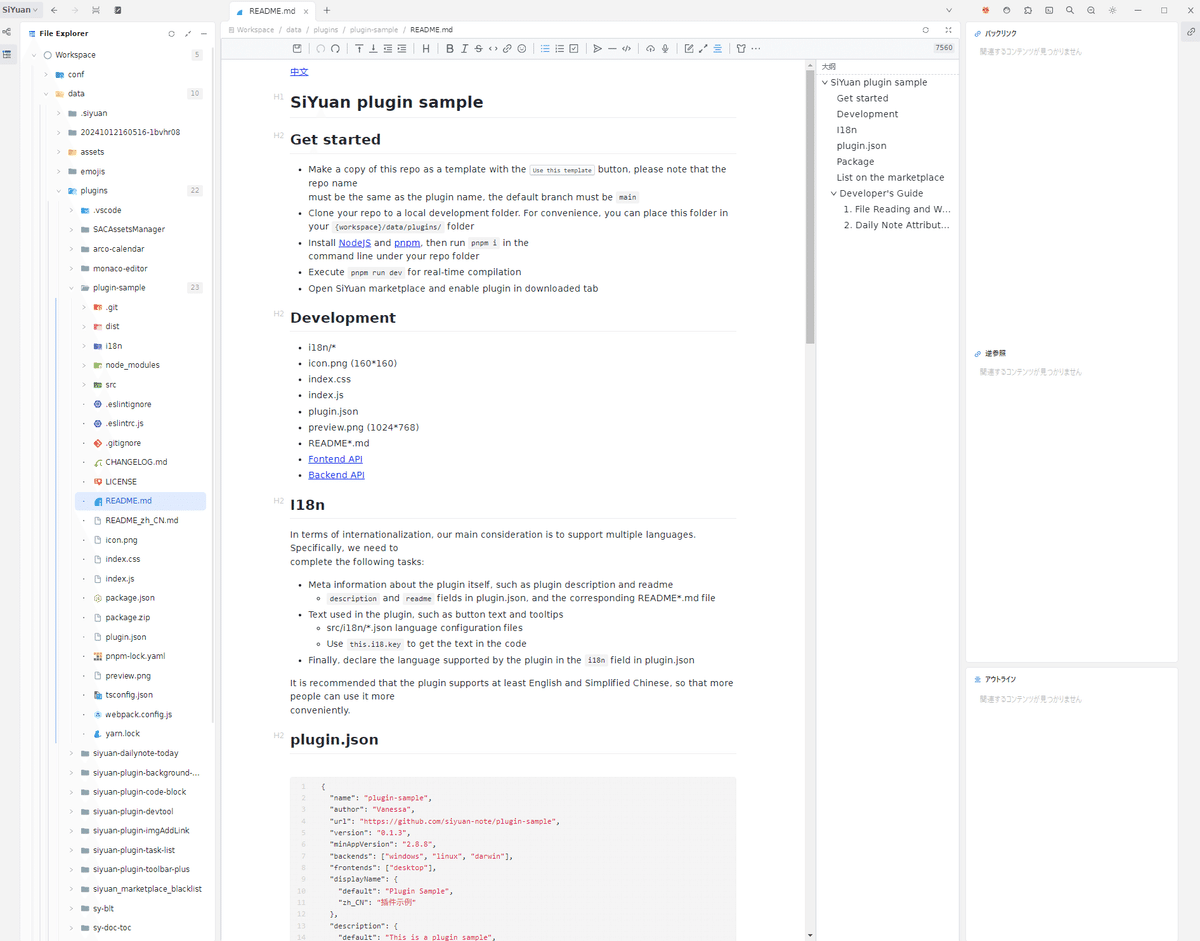The image size is (1200, 941).
Task: Apply bold formatting
Action: coord(450,48)
